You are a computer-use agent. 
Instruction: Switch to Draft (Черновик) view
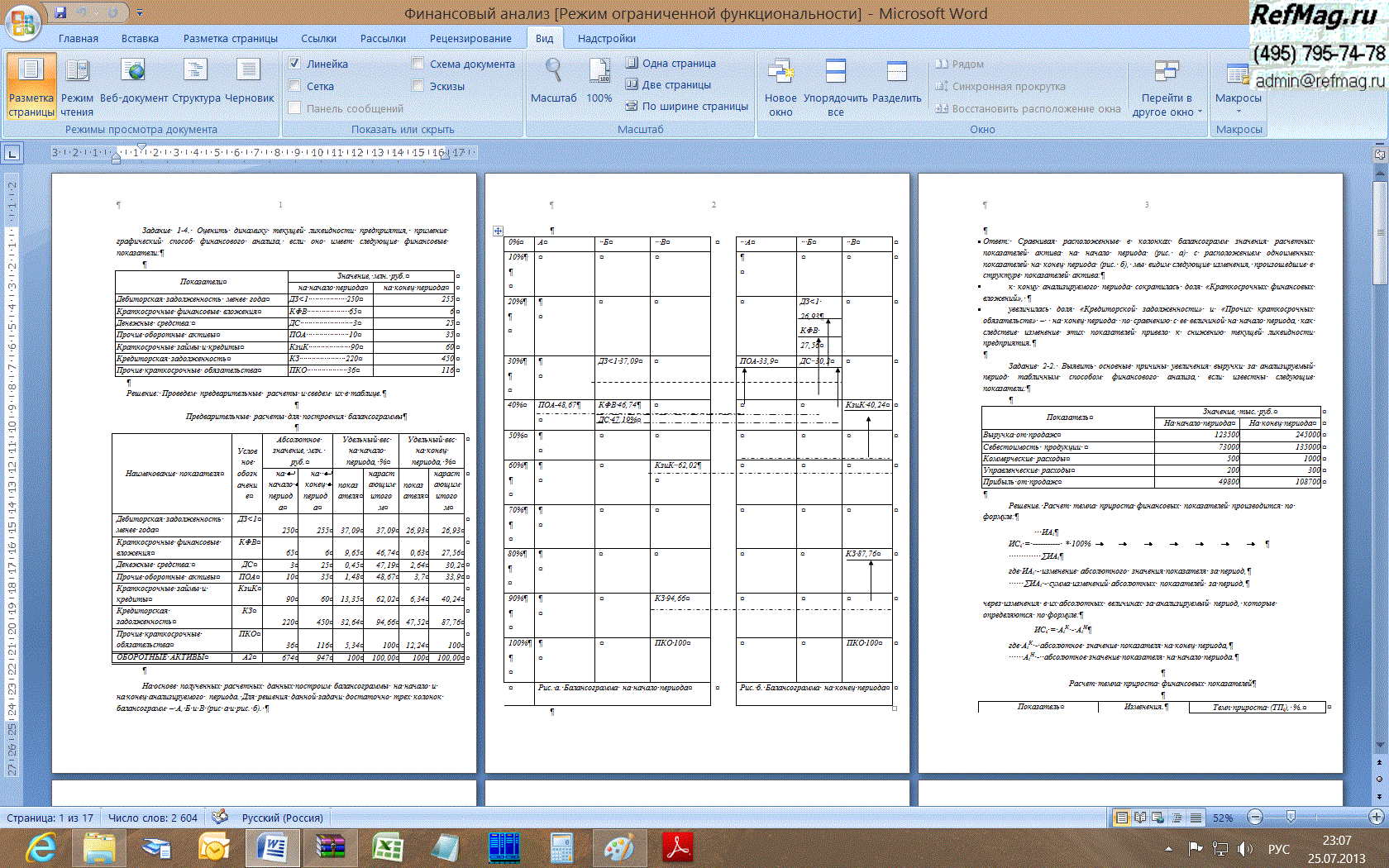[249, 81]
